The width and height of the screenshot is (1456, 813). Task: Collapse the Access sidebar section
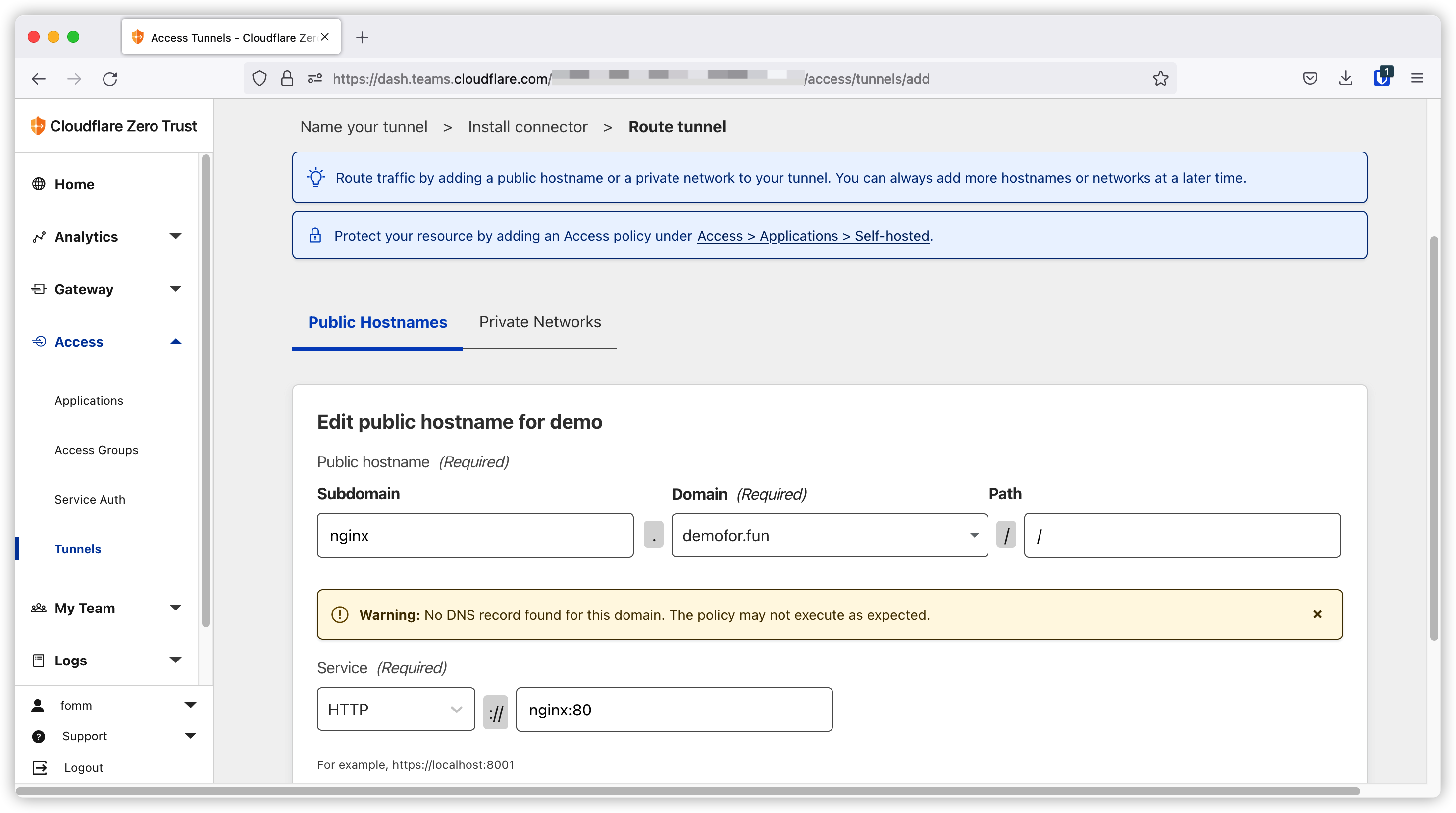point(175,341)
